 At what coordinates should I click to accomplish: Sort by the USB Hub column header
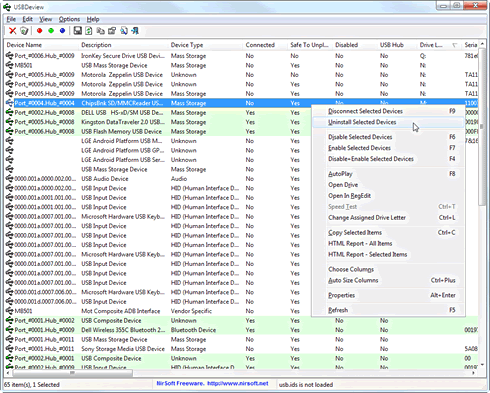[398, 45]
